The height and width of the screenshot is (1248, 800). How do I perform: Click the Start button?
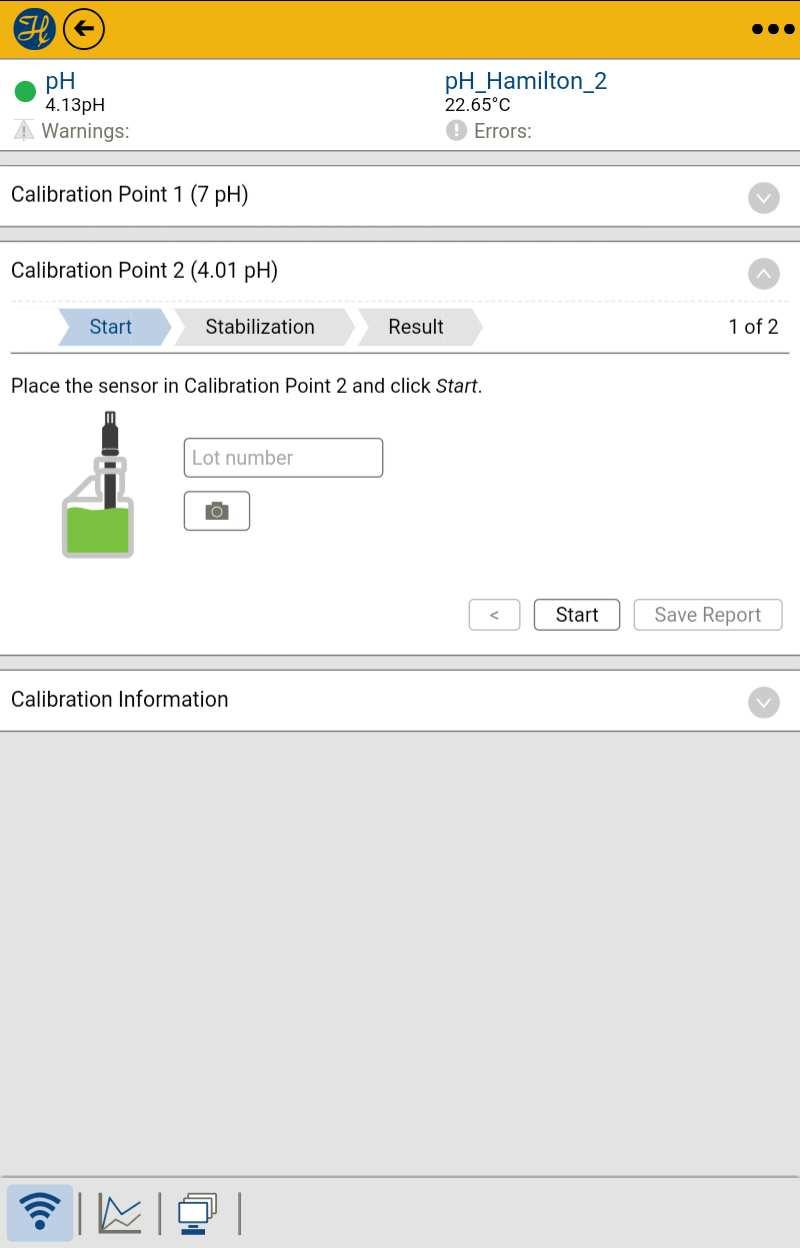click(x=577, y=615)
